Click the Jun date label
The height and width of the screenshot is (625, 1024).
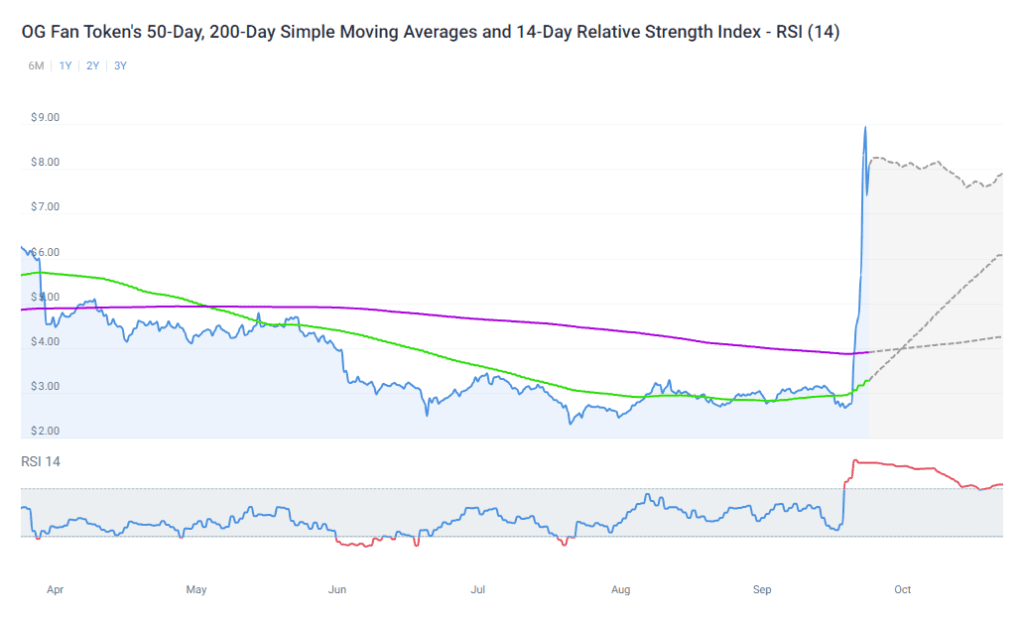click(x=337, y=590)
